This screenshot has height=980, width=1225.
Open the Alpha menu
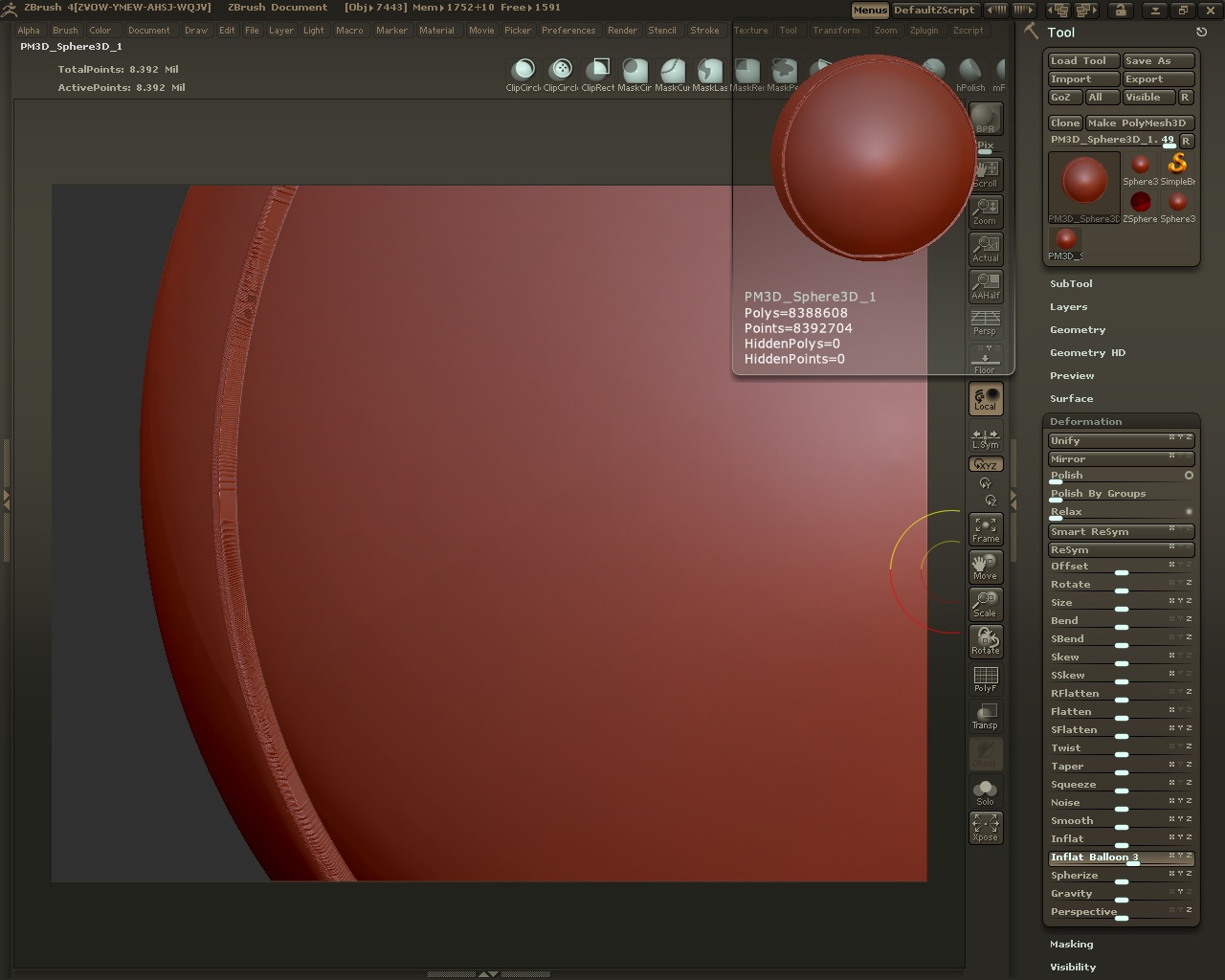coord(29,30)
